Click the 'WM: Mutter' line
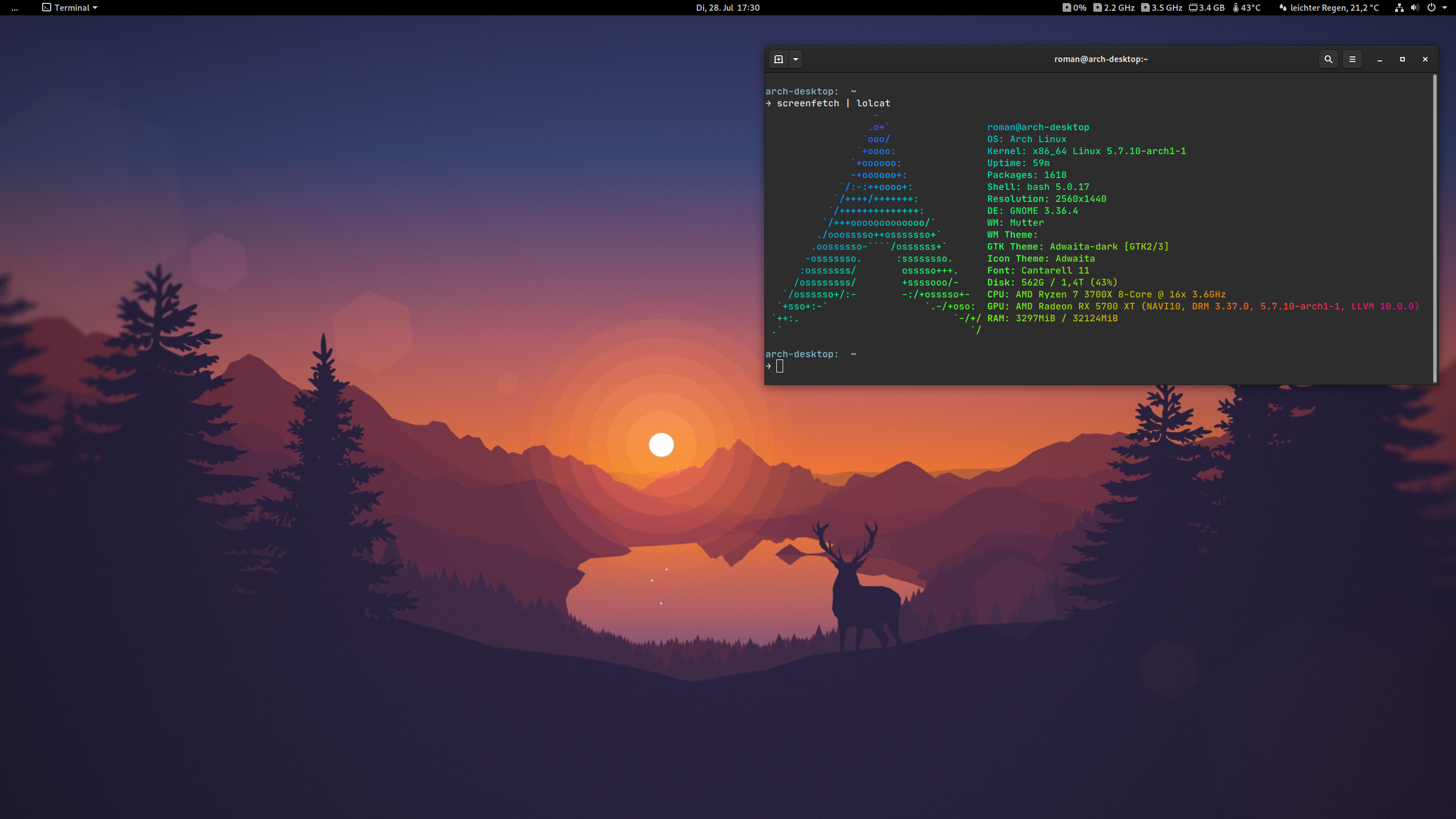The image size is (1456, 819). click(x=1015, y=222)
